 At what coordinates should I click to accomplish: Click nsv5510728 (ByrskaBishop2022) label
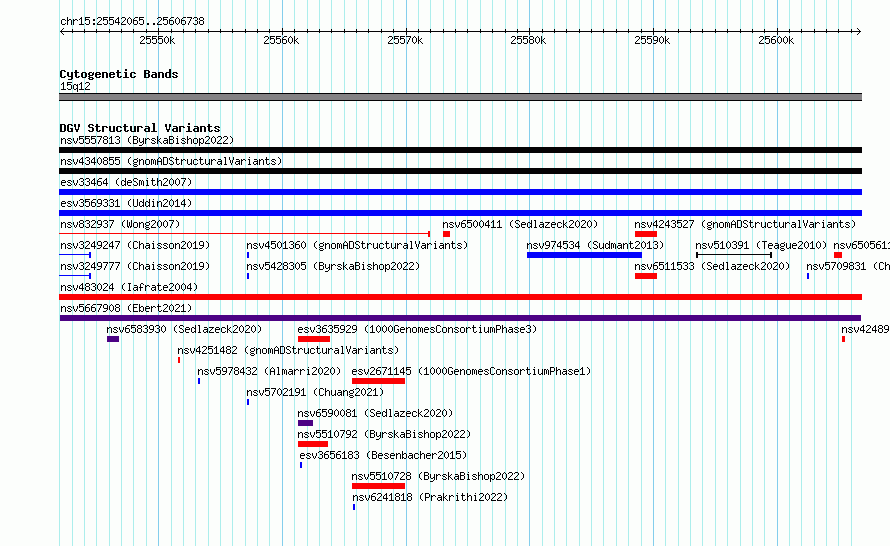pyautogui.click(x=438, y=476)
